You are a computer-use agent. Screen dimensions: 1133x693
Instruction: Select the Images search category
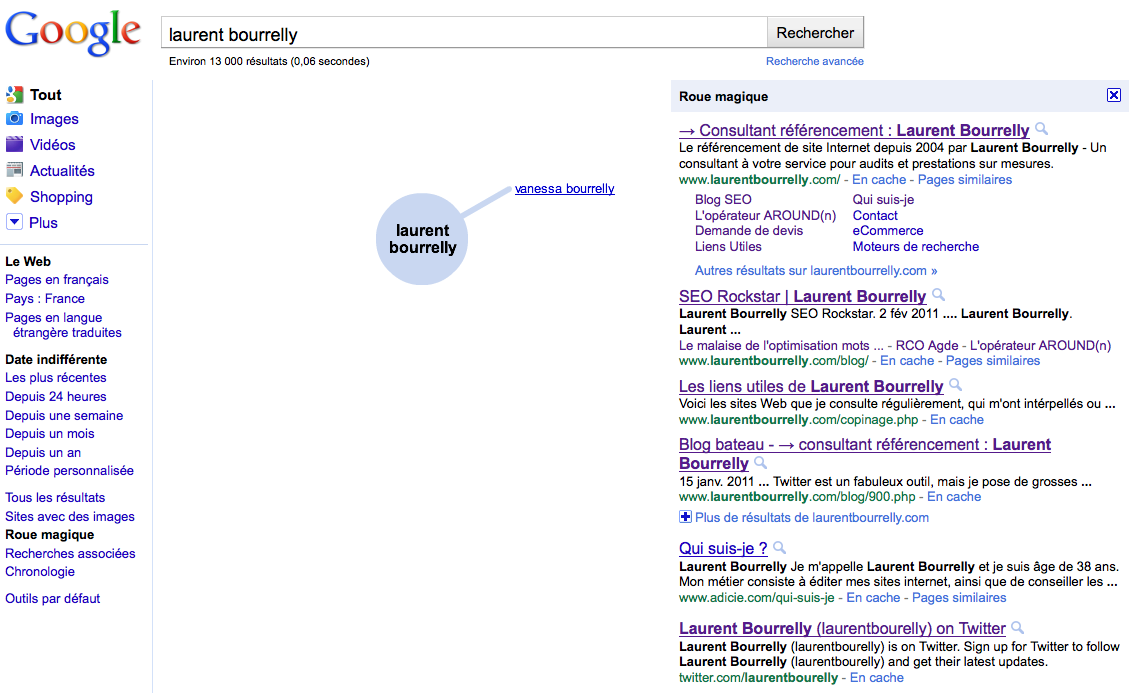pyautogui.click(x=54, y=119)
